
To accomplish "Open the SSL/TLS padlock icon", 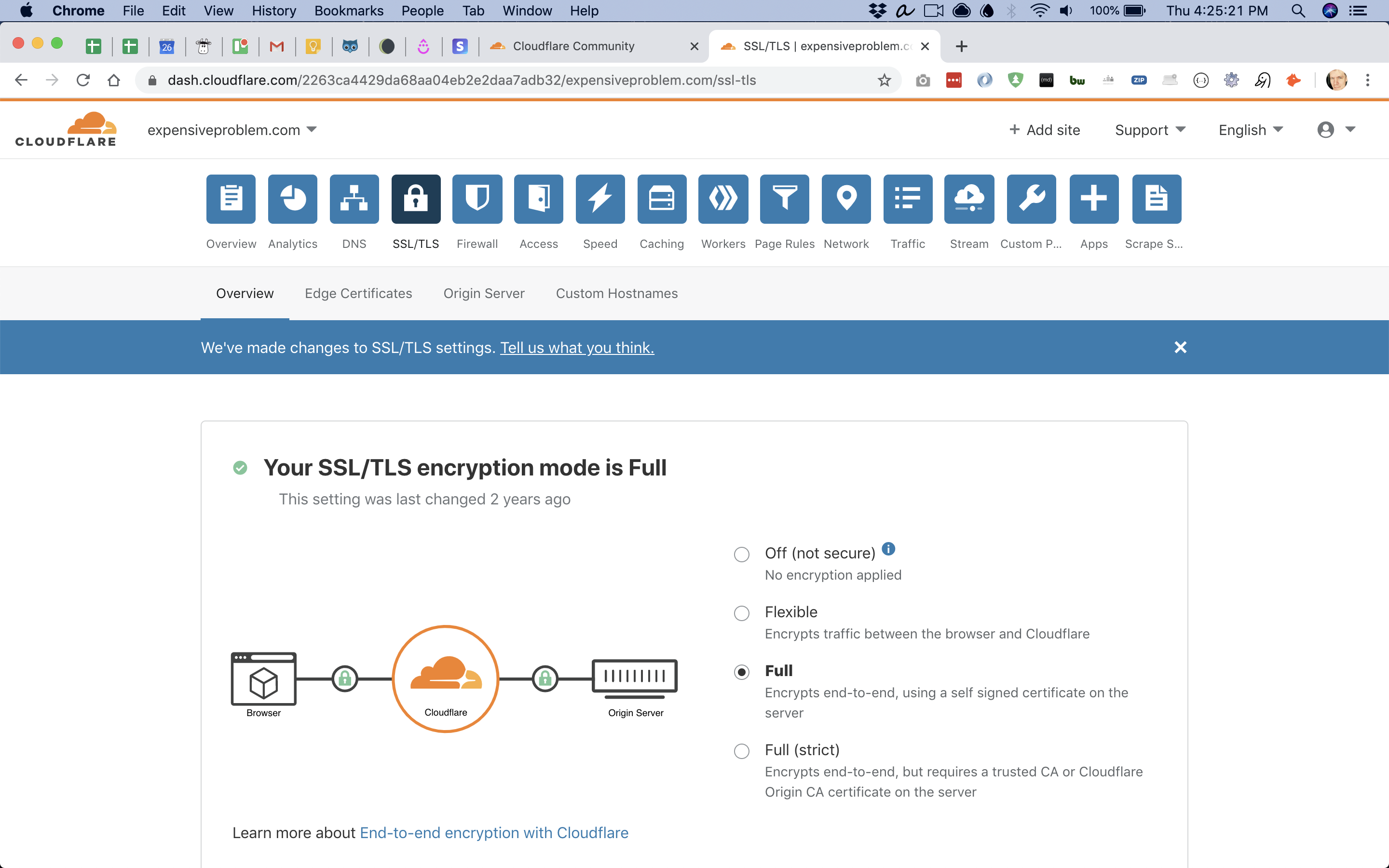I will (x=416, y=199).
